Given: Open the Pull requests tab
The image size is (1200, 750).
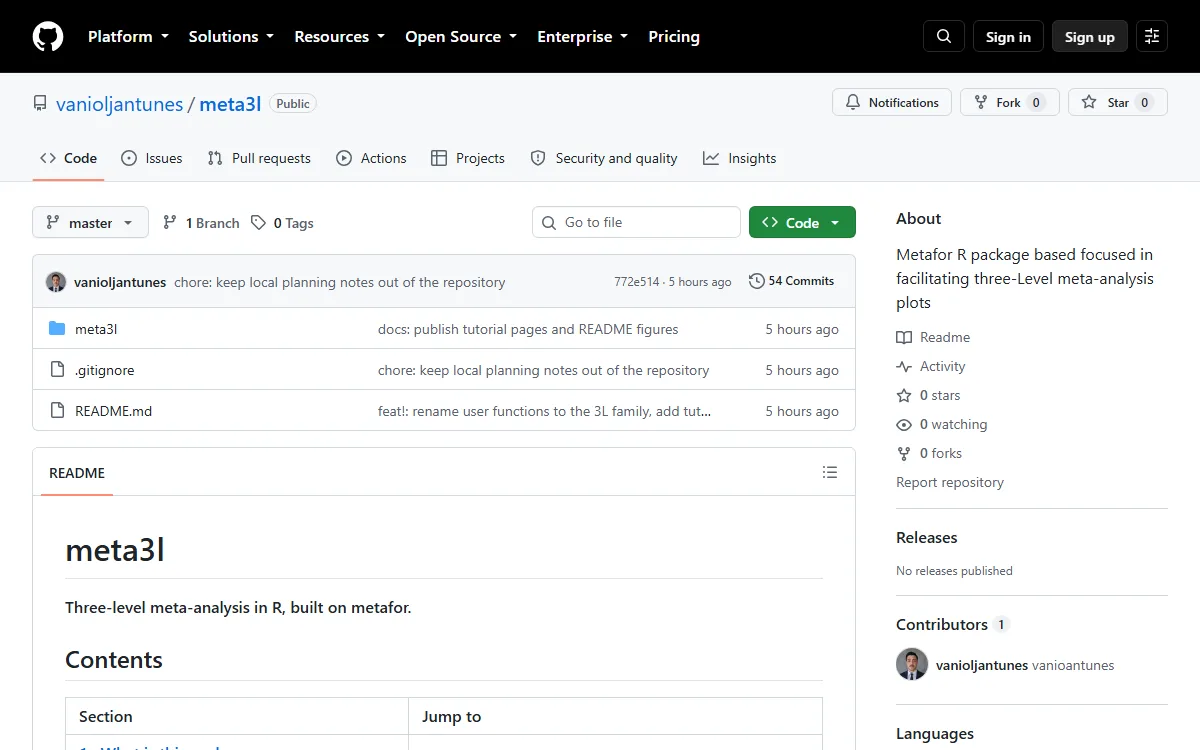Looking at the screenshot, I should pos(259,158).
